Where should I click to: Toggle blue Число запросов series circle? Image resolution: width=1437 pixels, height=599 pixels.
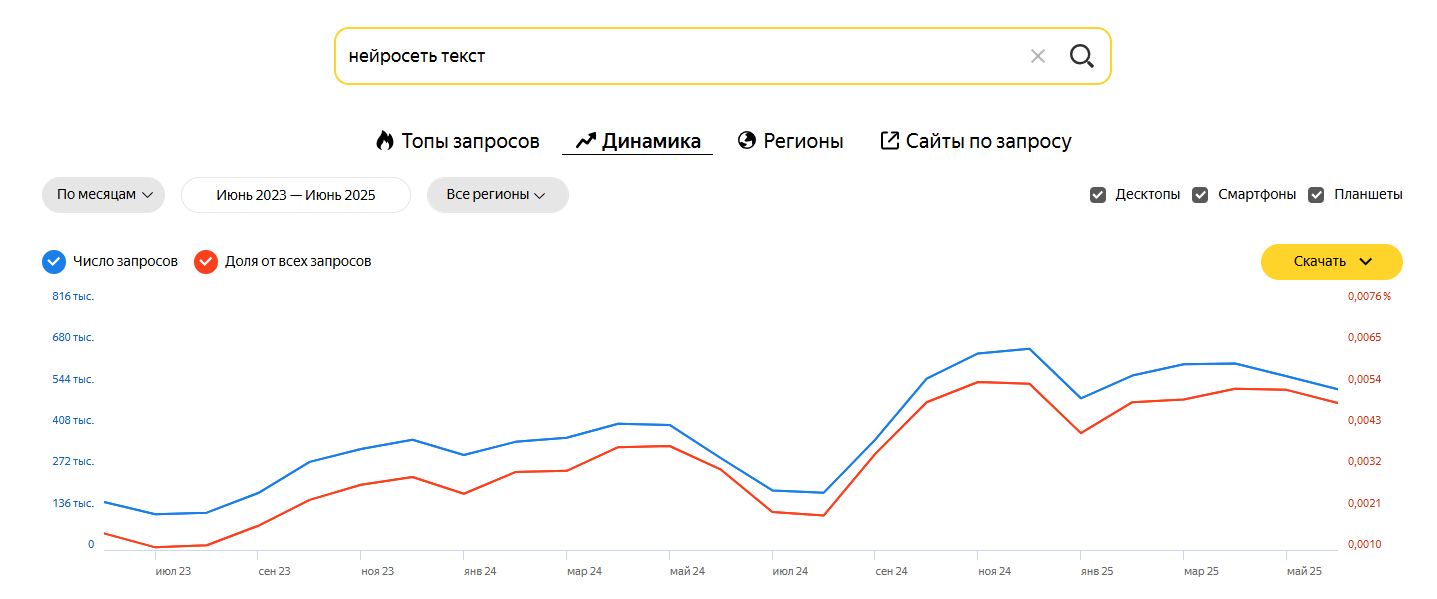[54, 262]
